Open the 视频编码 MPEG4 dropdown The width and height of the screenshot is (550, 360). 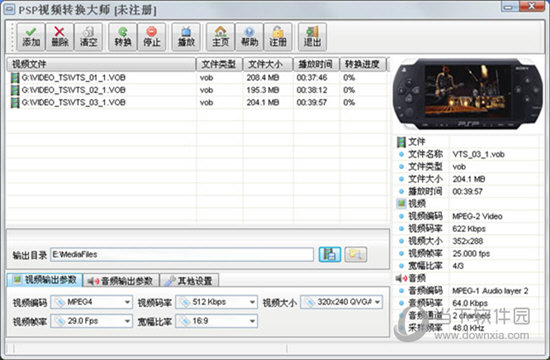91,302
